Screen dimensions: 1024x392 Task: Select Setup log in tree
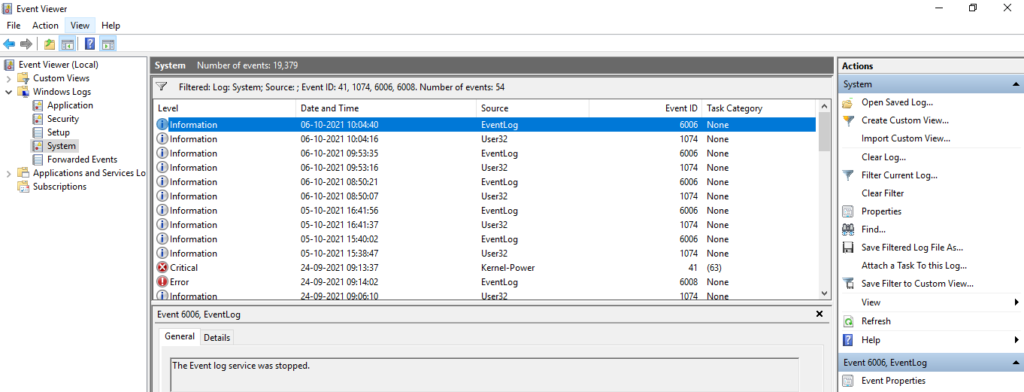58,133
